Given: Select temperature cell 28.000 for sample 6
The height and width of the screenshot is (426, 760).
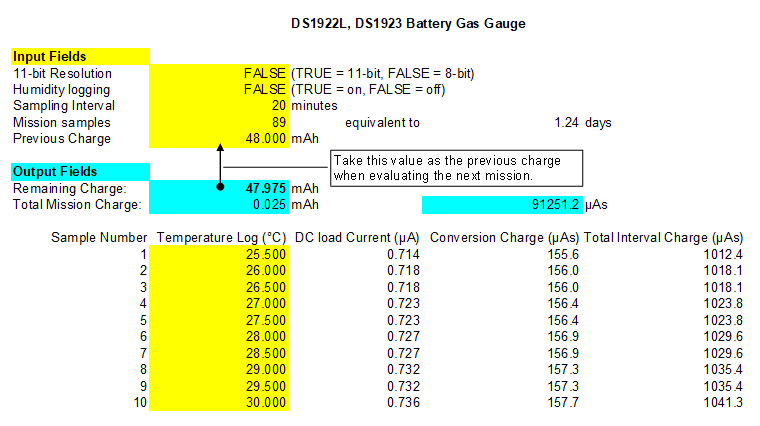Looking at the screenshot, I should [219, 336].
